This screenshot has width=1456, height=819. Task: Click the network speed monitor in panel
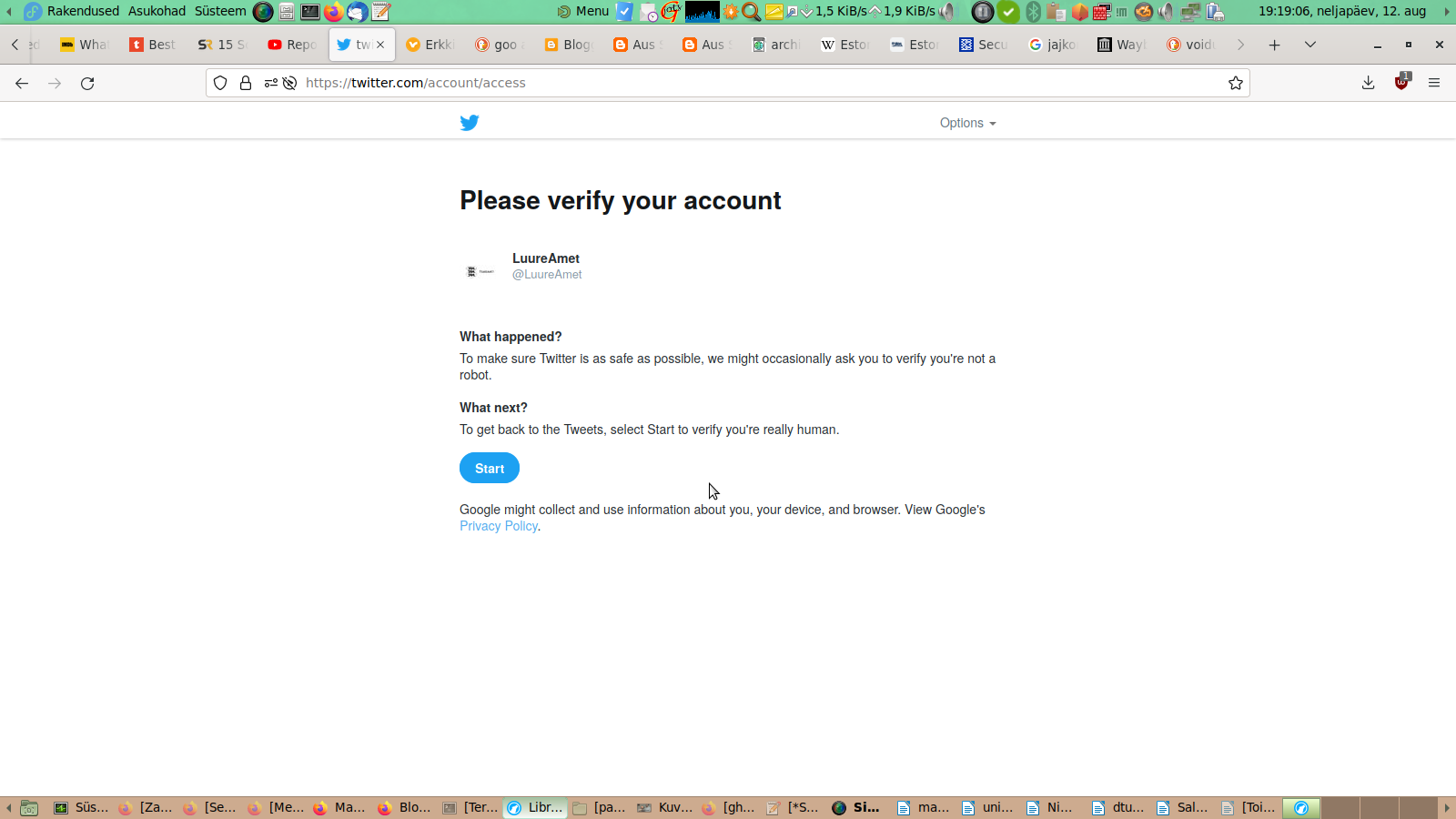point(867,11)
